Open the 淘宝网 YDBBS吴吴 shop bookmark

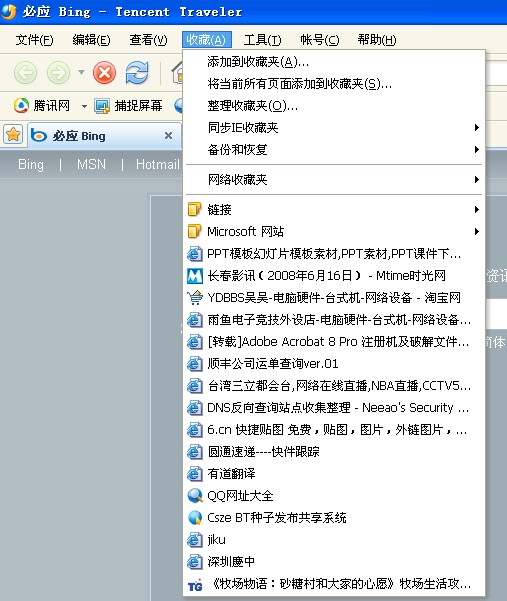[x=333, y=297]
